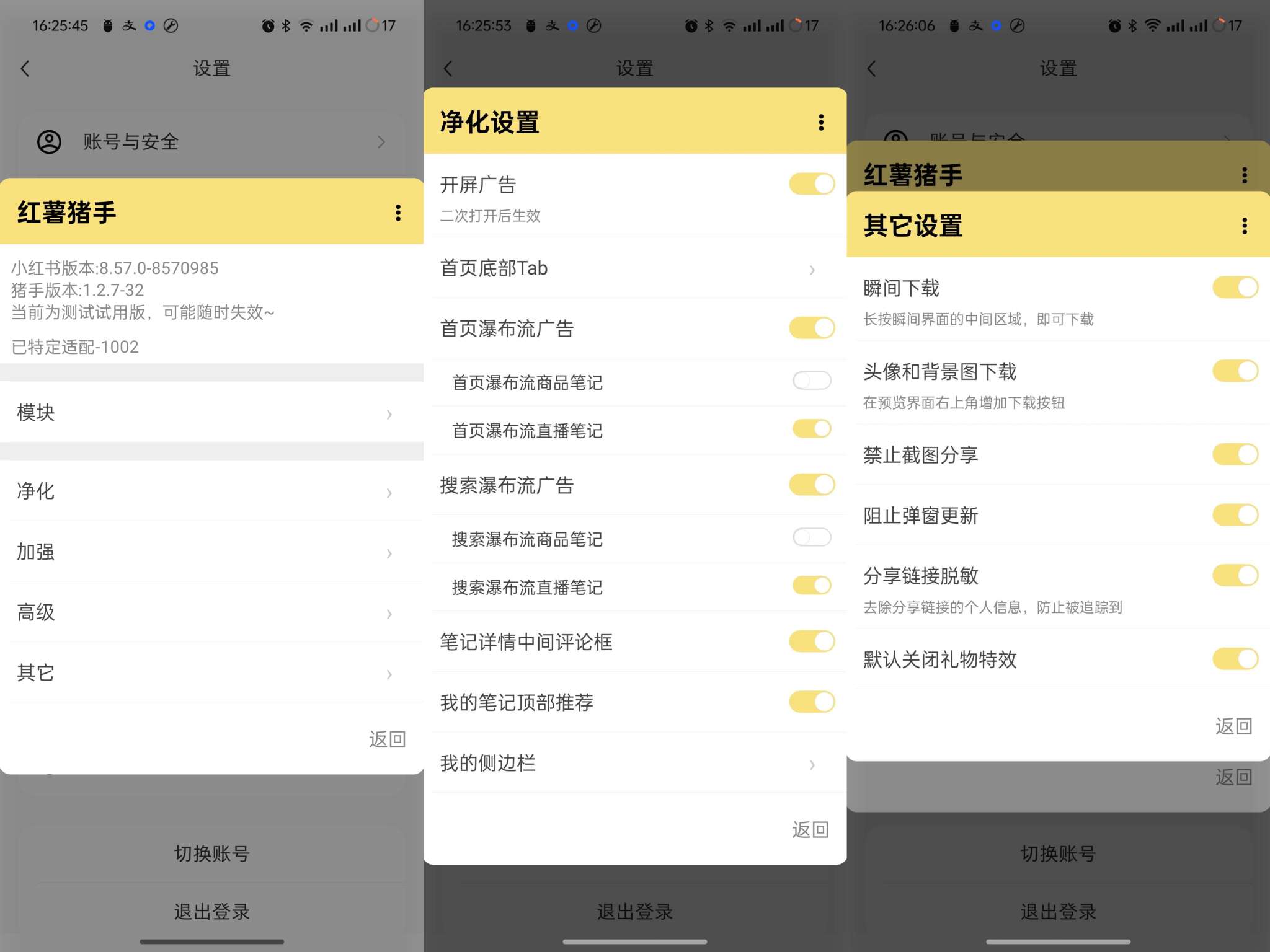1270x952 pixels.
Task: Disable the 搜索瀑布流直播笔记 switch
Action: (x=812, y=585)
